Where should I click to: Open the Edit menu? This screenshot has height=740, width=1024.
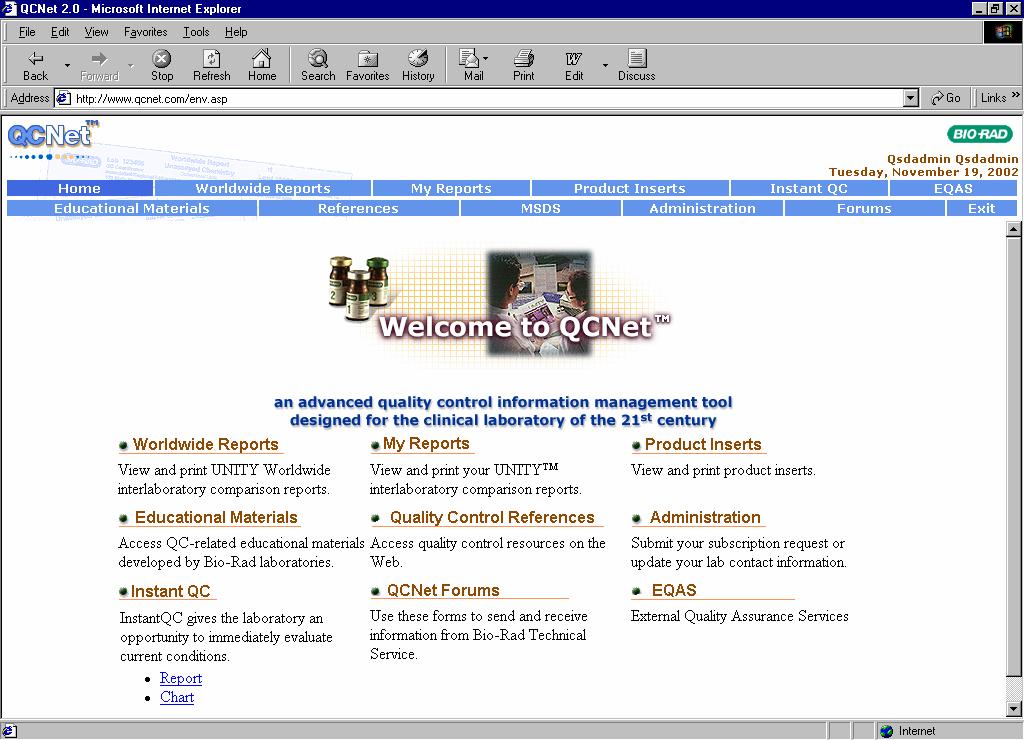[x=59, y=32]
